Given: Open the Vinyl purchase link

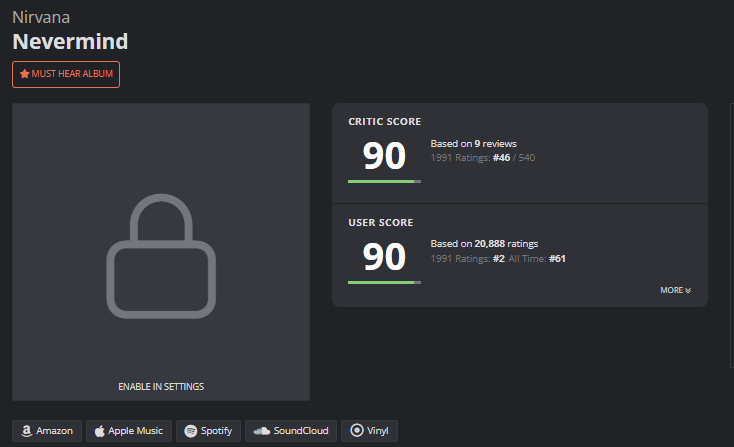Looking at the screenshot, I should click(x=369, y=431).
